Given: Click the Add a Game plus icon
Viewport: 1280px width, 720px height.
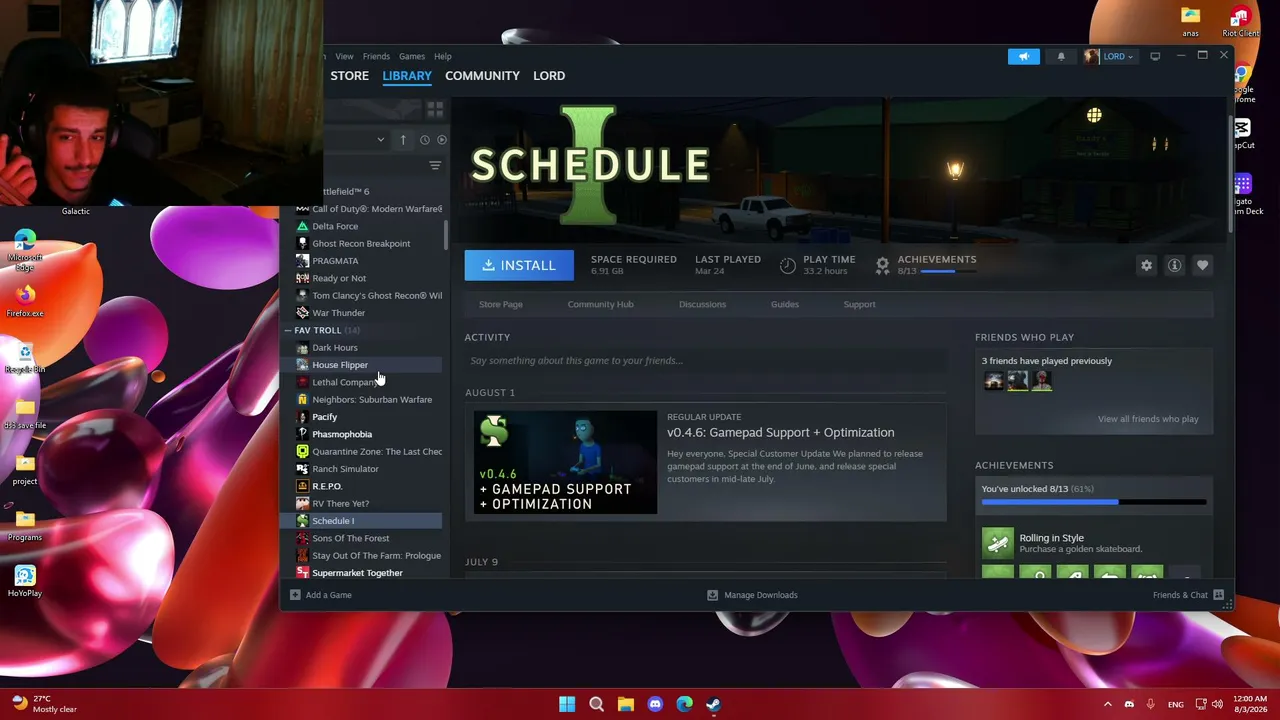Looking at the screenshot, I should click(x=295, y=595).
